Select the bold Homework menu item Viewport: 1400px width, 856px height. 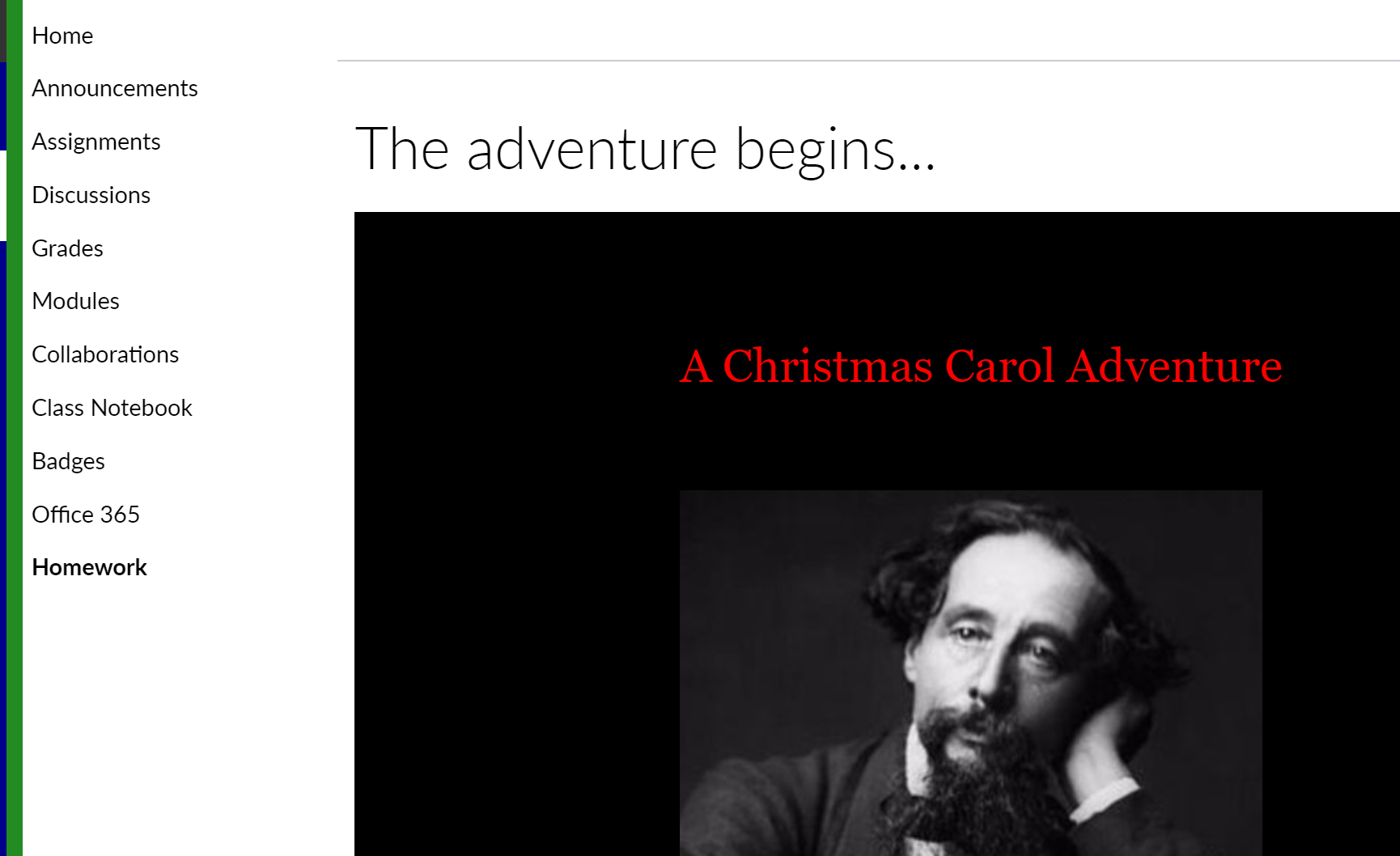tap(90, 567)
